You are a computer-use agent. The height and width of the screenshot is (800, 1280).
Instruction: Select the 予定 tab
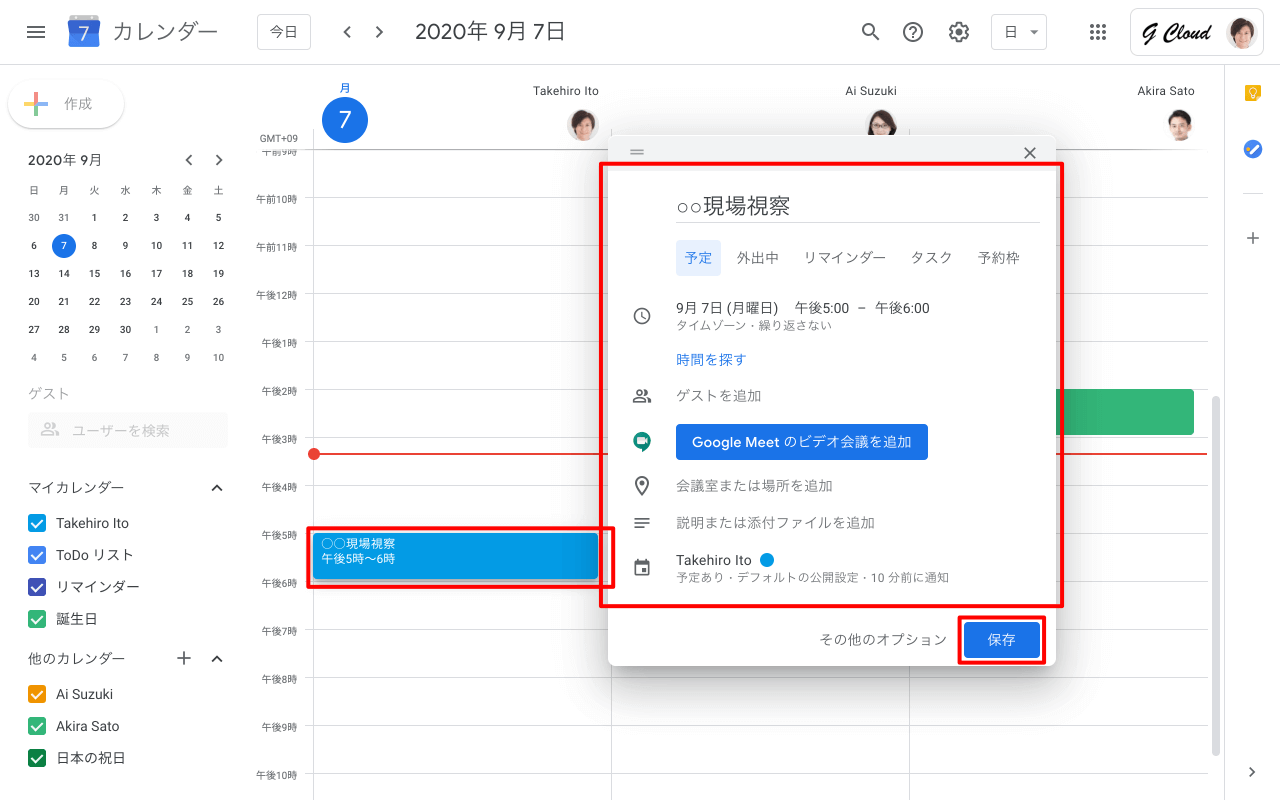(x=698, y=258)
